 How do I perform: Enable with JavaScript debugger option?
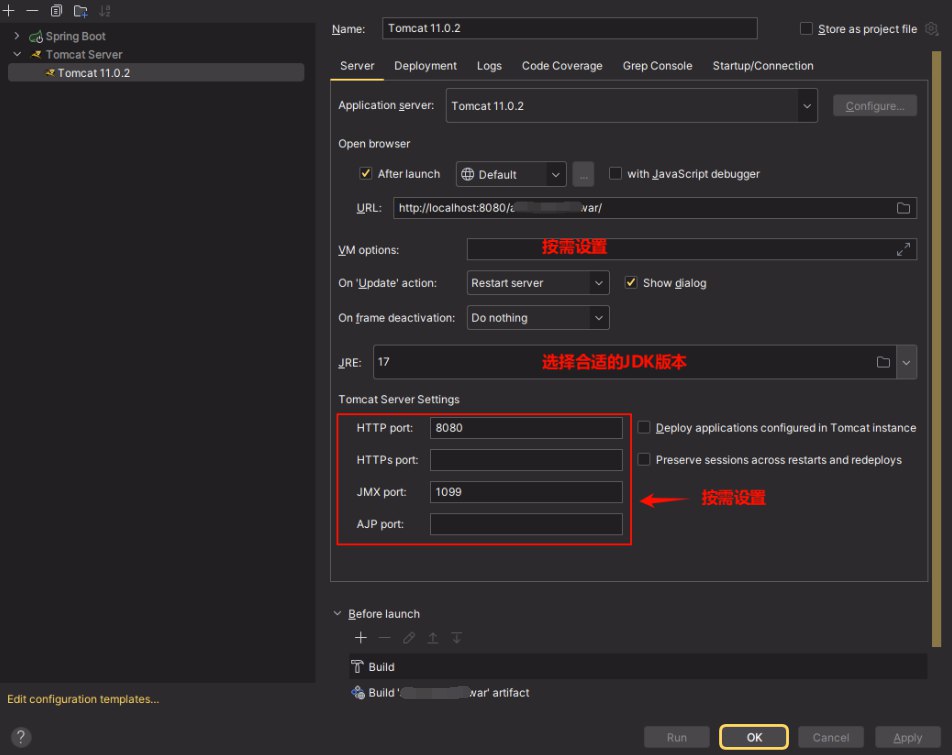pyautogui.click(x=616, y=174)
